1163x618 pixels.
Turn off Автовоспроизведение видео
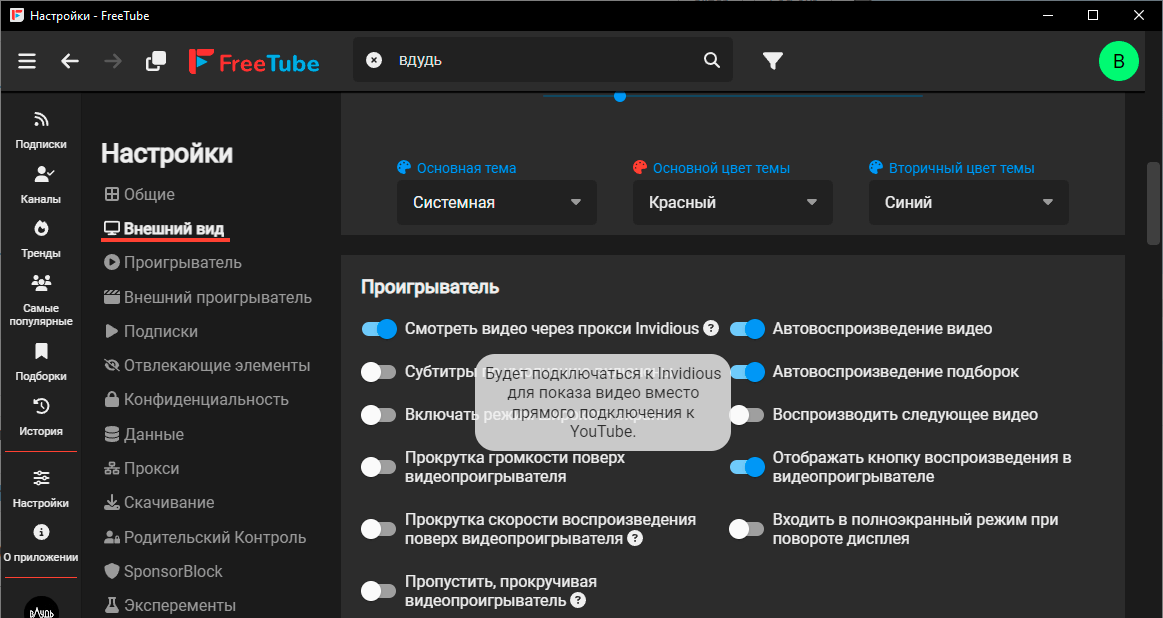tap(747, 328)
